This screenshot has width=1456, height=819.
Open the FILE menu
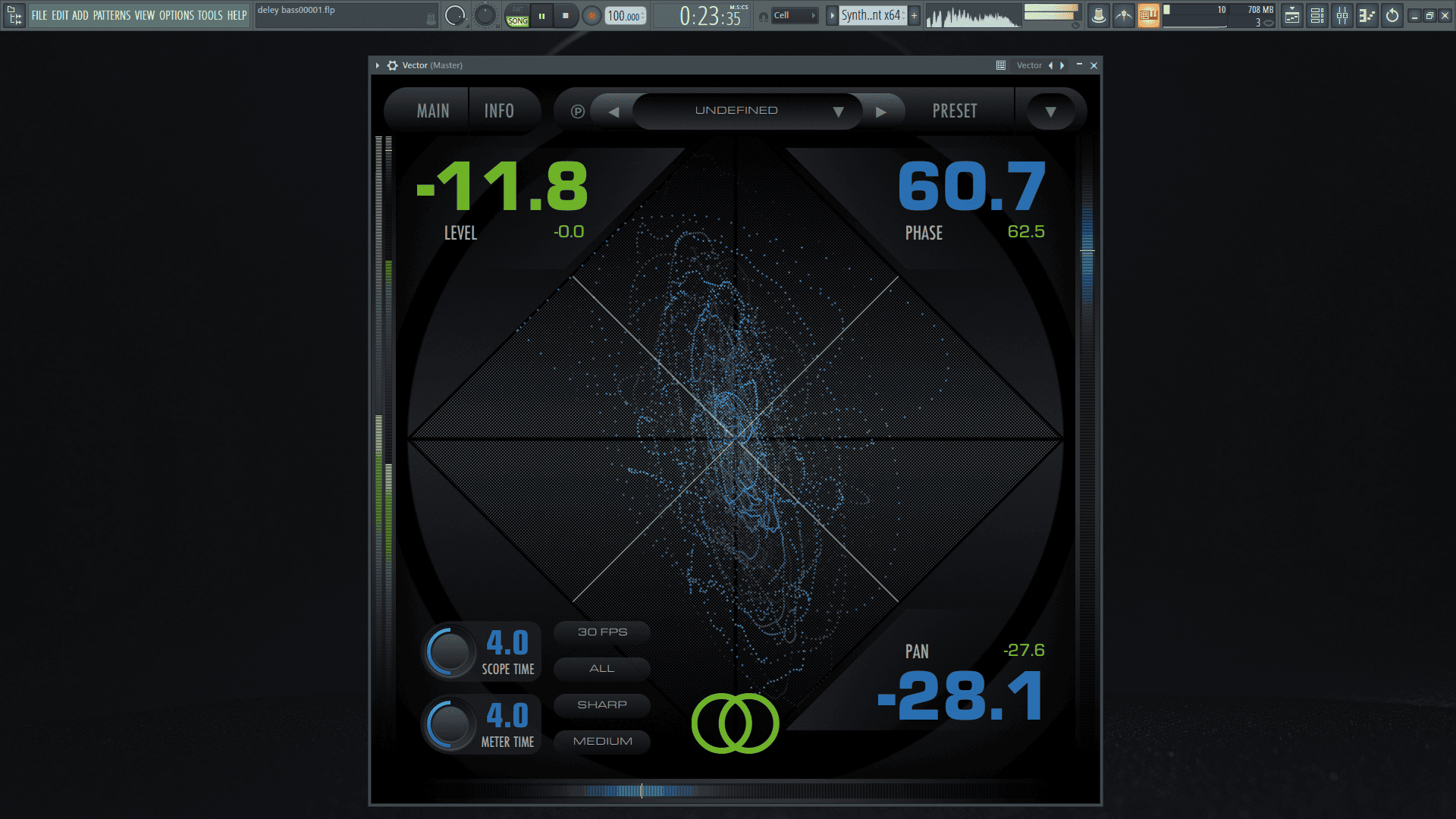[x=39, y=15]
